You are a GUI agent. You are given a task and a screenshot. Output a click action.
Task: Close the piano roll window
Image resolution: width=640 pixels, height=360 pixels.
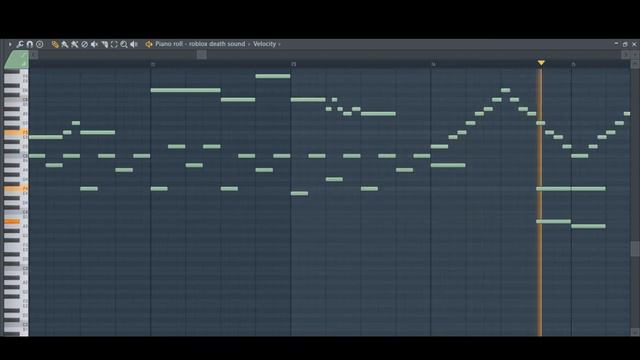pos(634,44)
